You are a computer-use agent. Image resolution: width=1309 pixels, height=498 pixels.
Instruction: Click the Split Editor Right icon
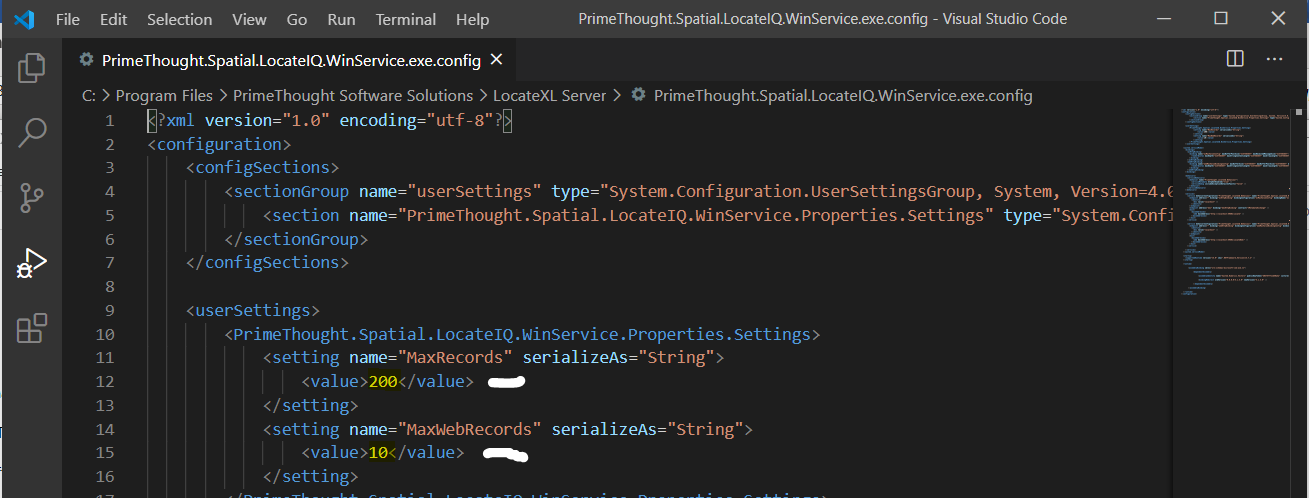pyautogui.click(x=1235, y=60)
